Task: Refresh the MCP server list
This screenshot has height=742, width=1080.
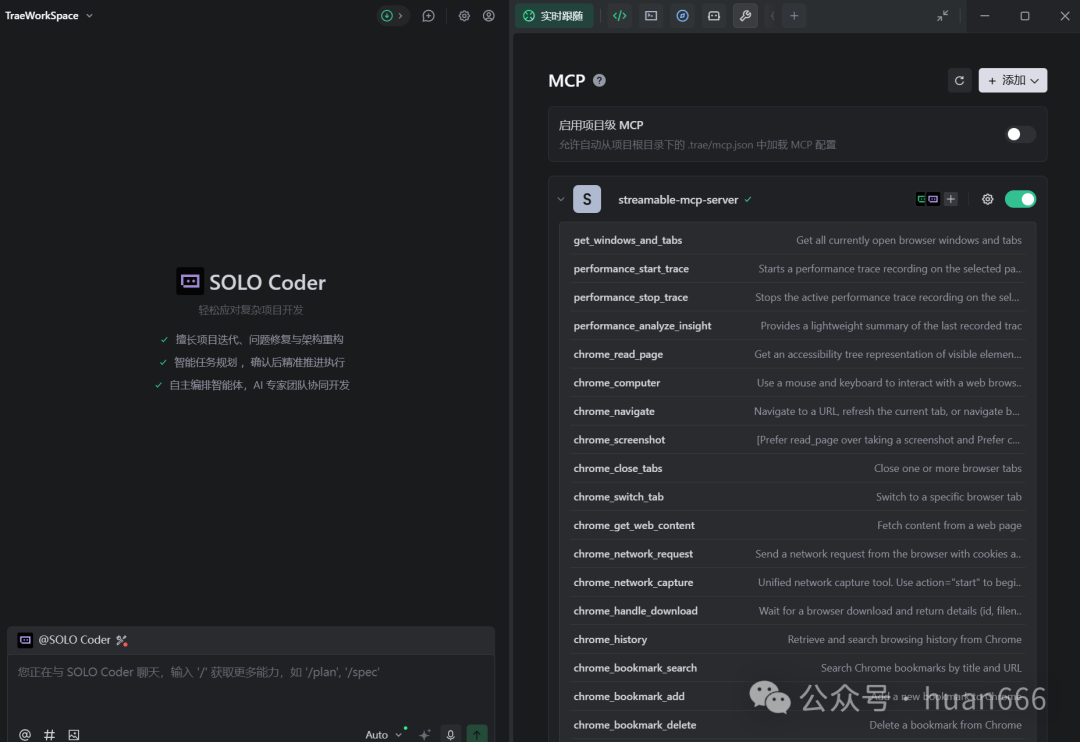Action: (x=959, y=81)
